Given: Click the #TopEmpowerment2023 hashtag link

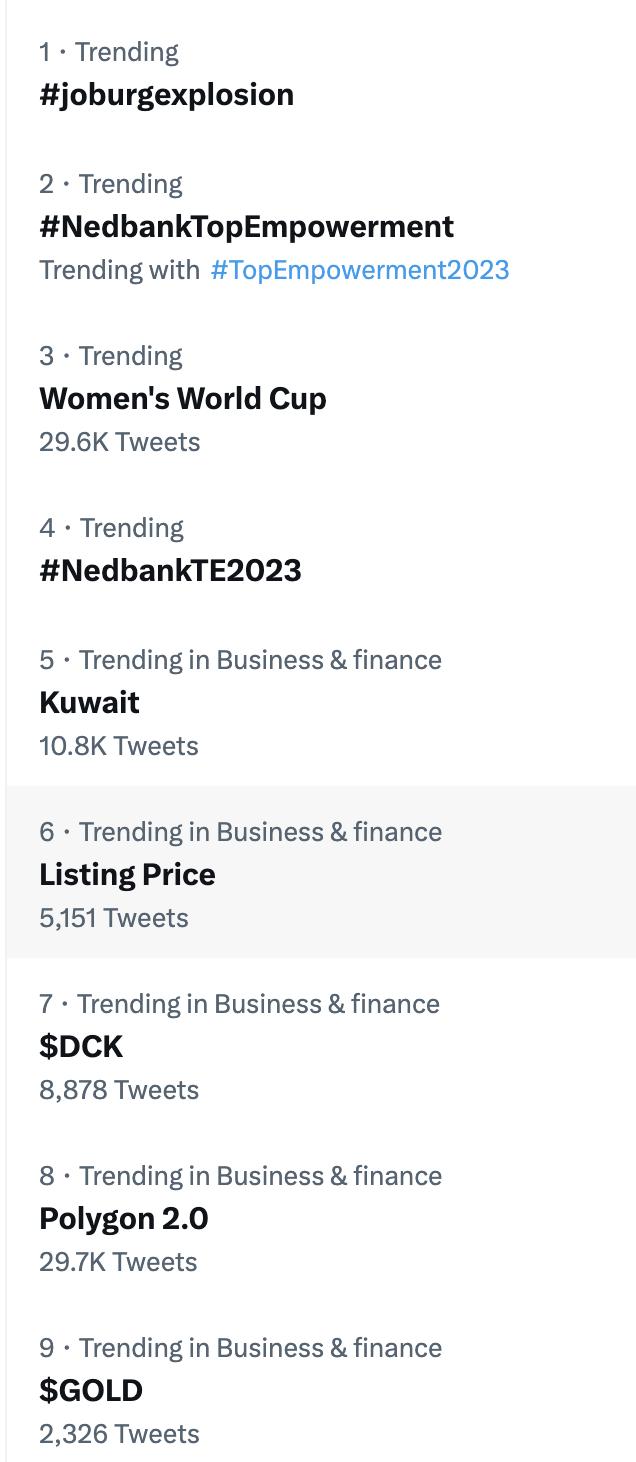Looking at the screenshot, I should pos(359,270).
